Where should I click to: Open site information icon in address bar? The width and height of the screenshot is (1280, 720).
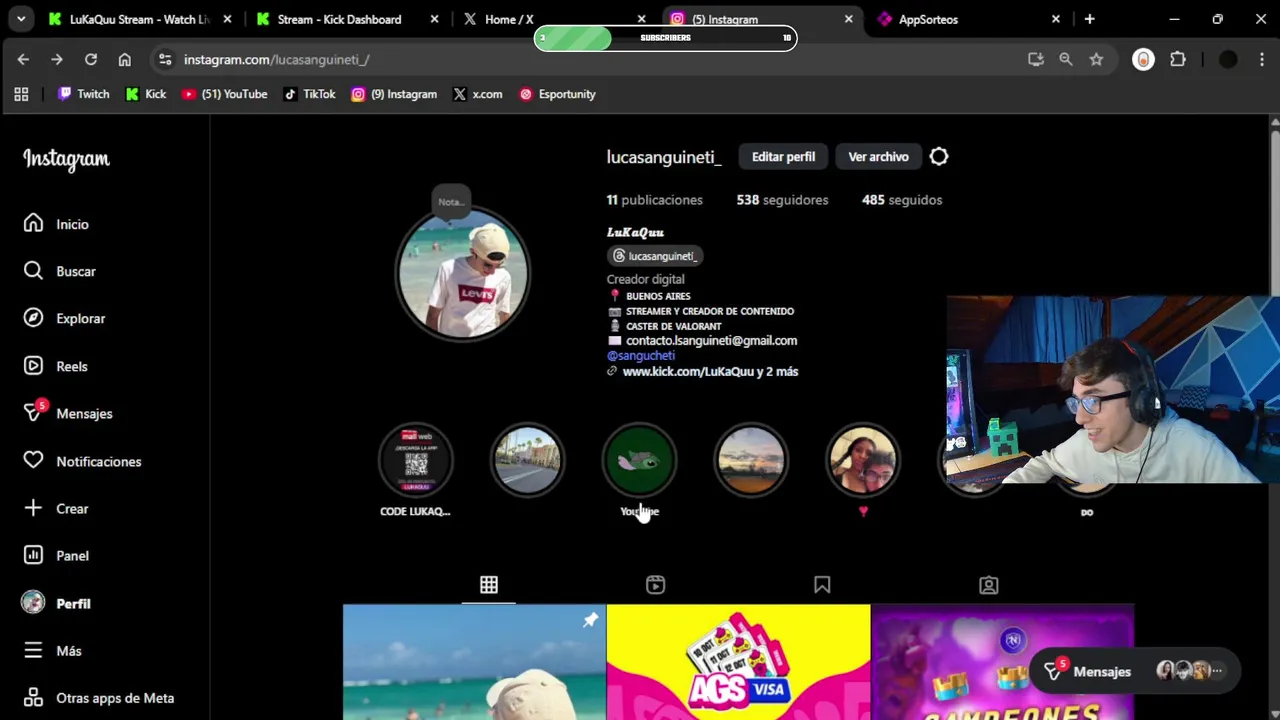(165, 59)
